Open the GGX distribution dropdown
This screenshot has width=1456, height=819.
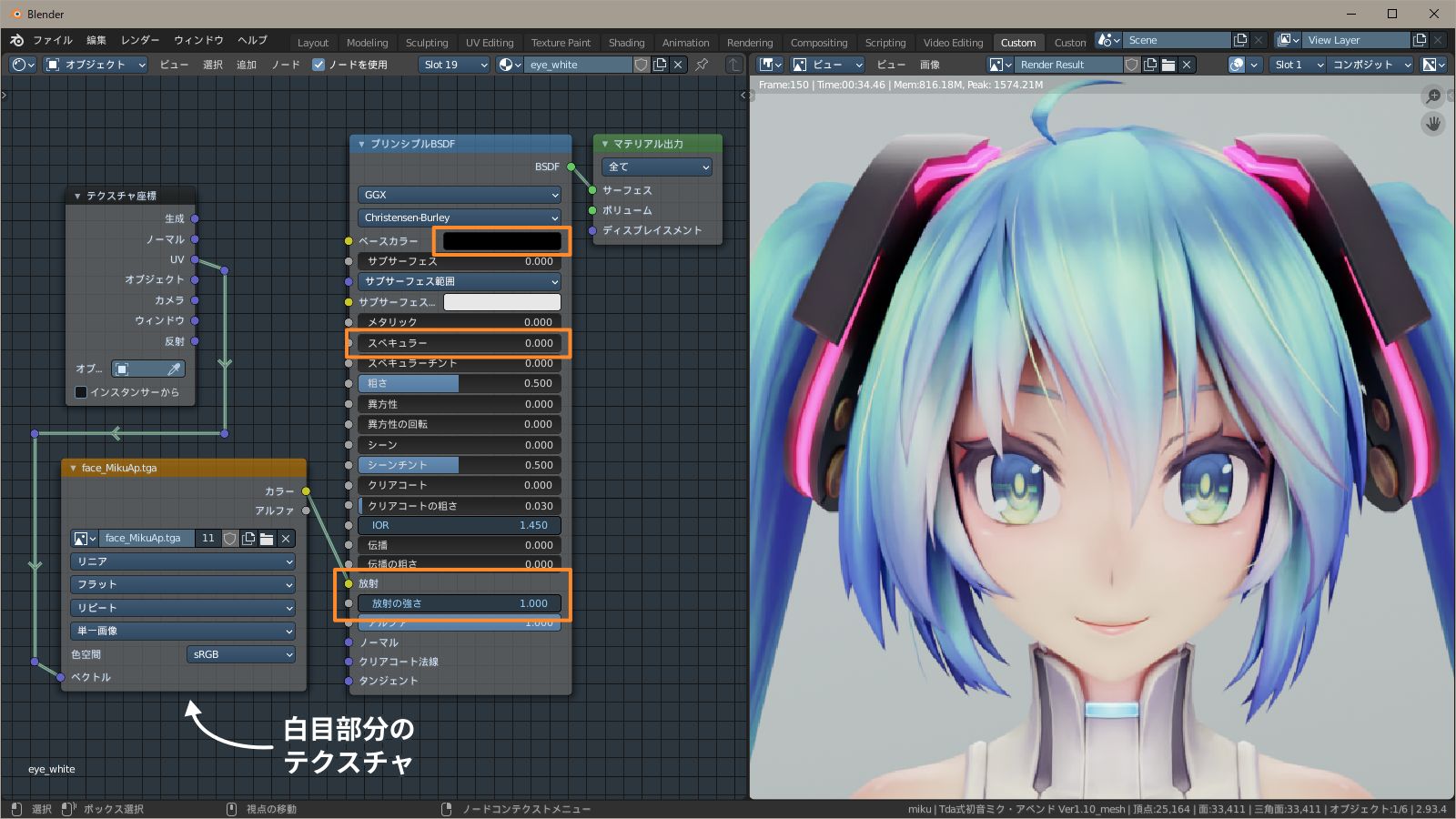click(x=460, y=195)
